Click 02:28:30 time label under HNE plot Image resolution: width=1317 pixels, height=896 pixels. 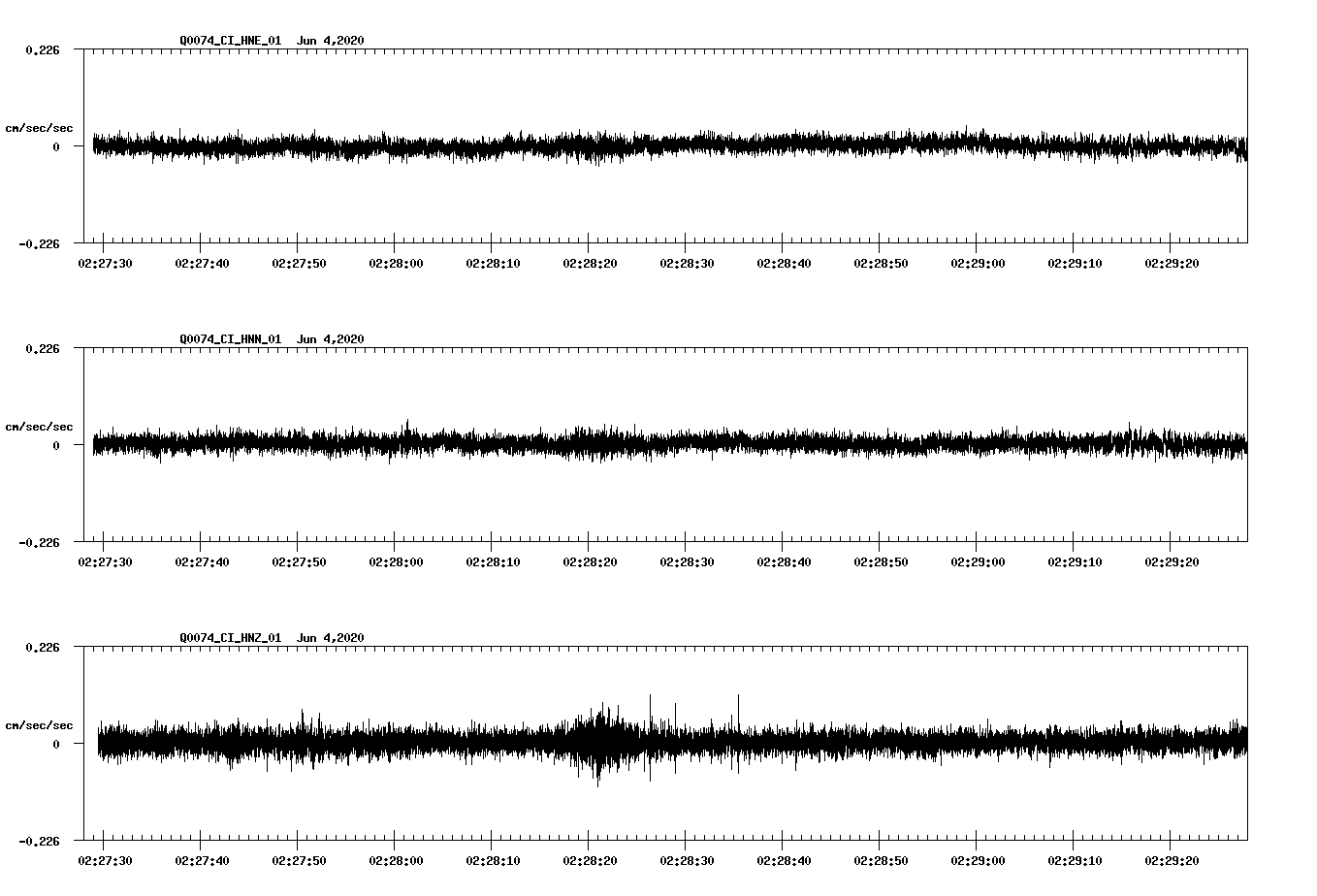pyautogui.click(x=687, y=263)
